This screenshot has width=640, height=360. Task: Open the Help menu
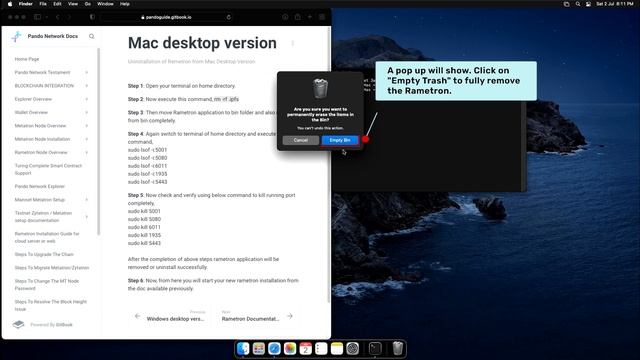(125, 4)
